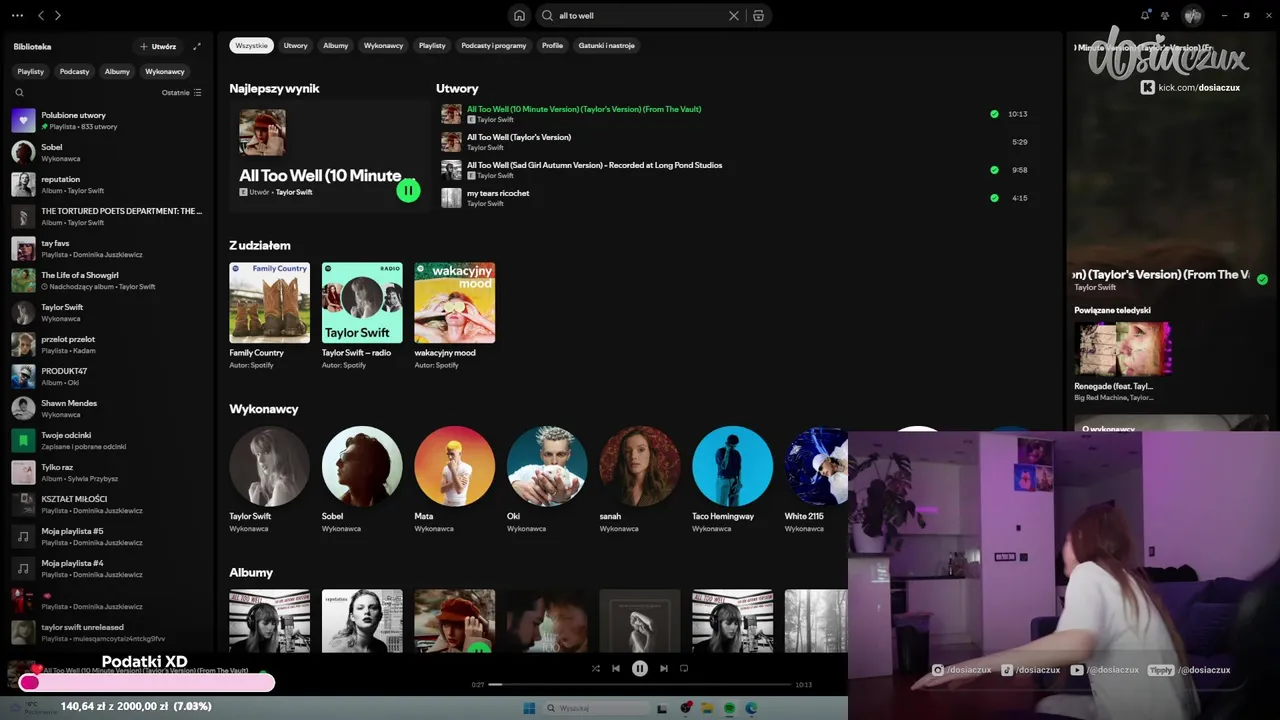Open Twoje odcinki in the library
The image size is (1280, 720).
pyautogui.click(x=108, y=440)
